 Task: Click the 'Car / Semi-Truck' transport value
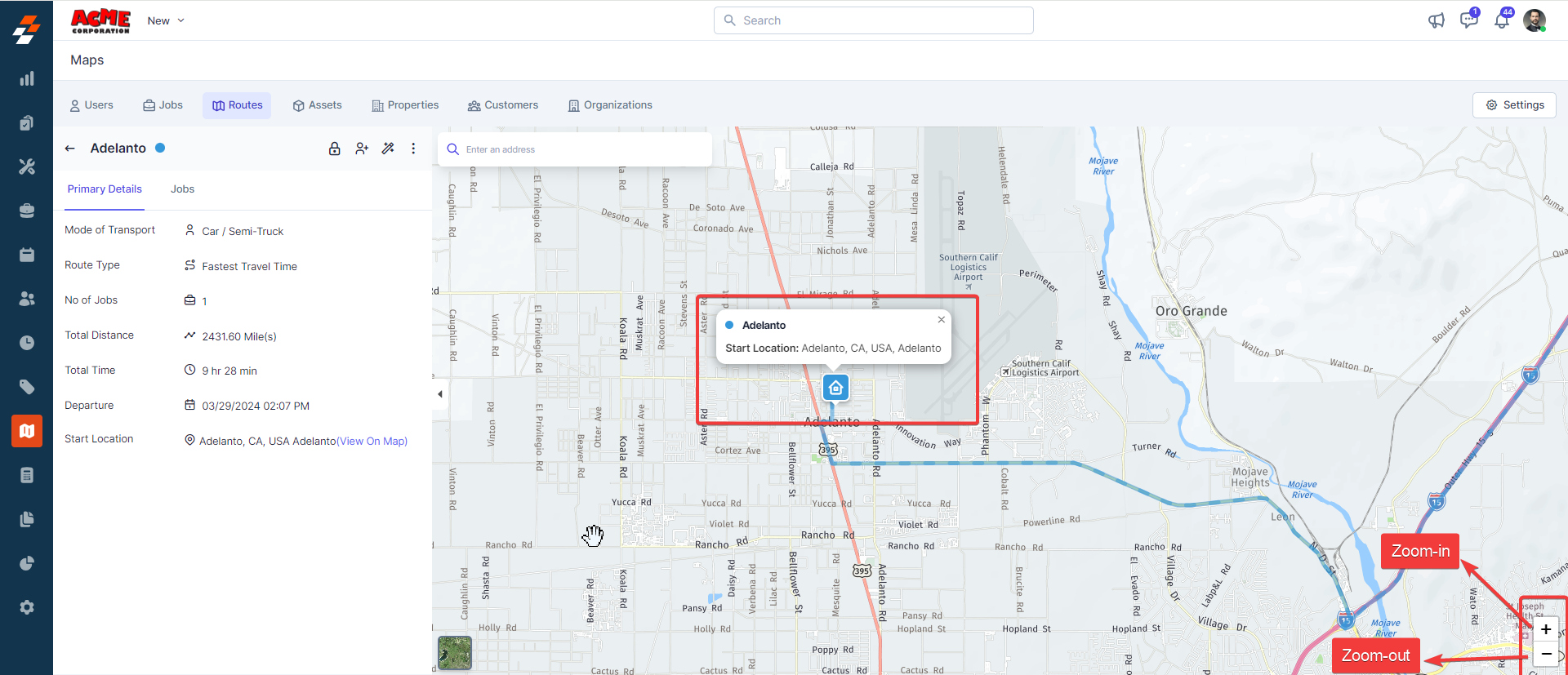pos(243,232)
